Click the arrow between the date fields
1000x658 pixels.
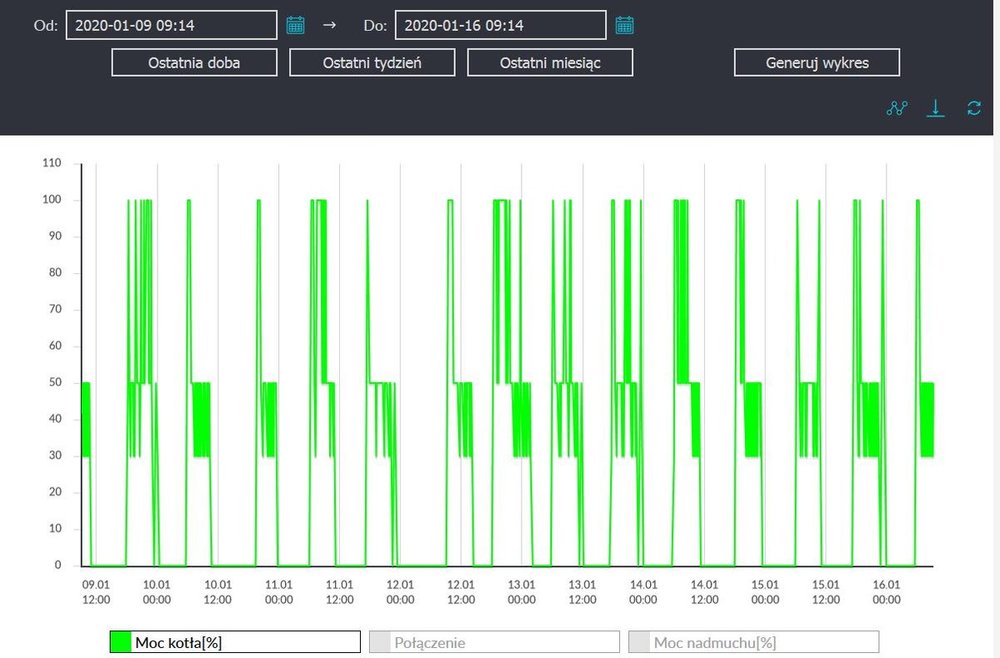pyautogui.click(x=329, y=25)
